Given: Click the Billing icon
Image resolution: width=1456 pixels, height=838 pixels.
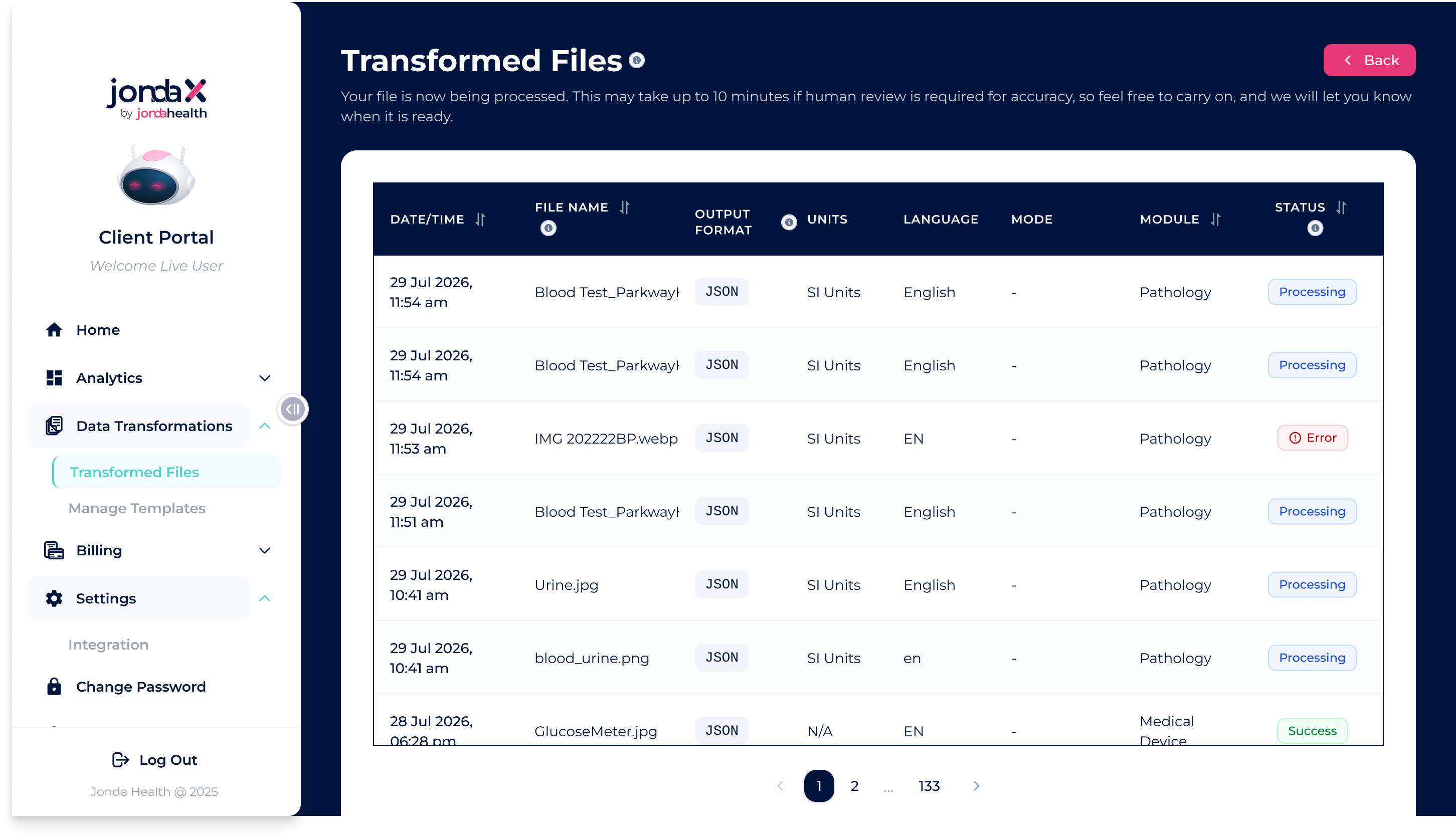Looking at the screenshot, I should (54, 550).
